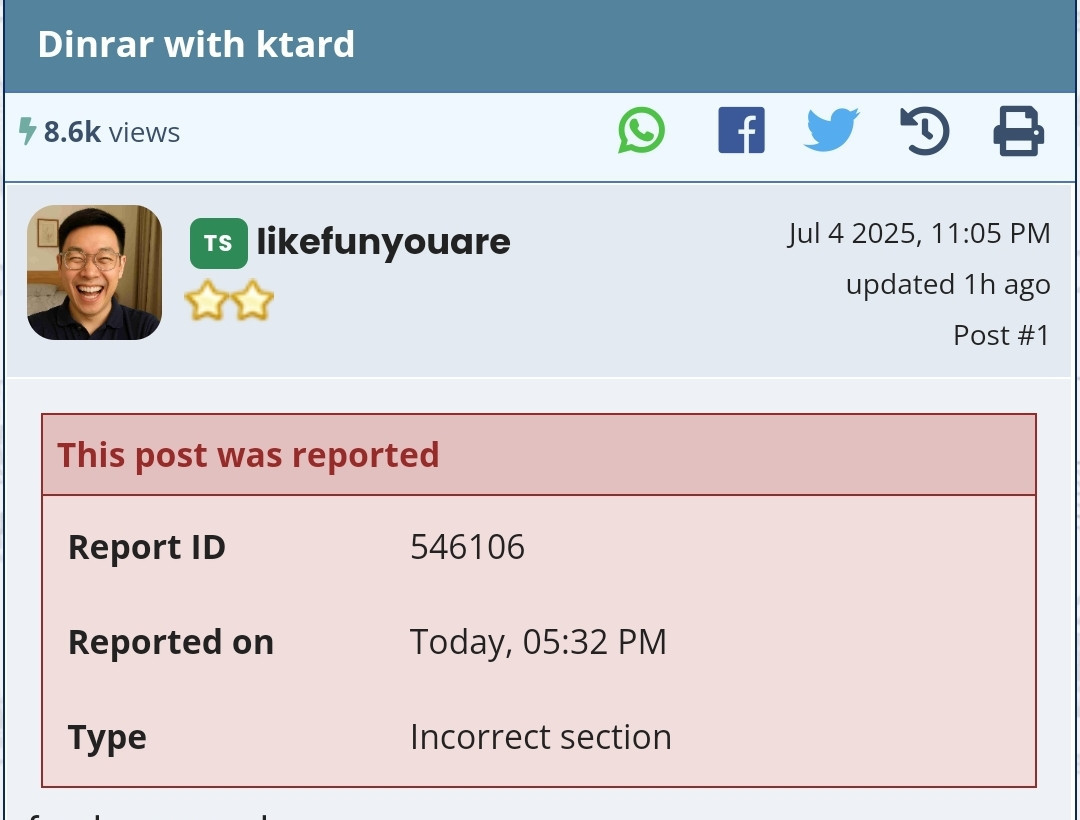Click the 8.6k views counter
1080x820 pixels.
112,132
